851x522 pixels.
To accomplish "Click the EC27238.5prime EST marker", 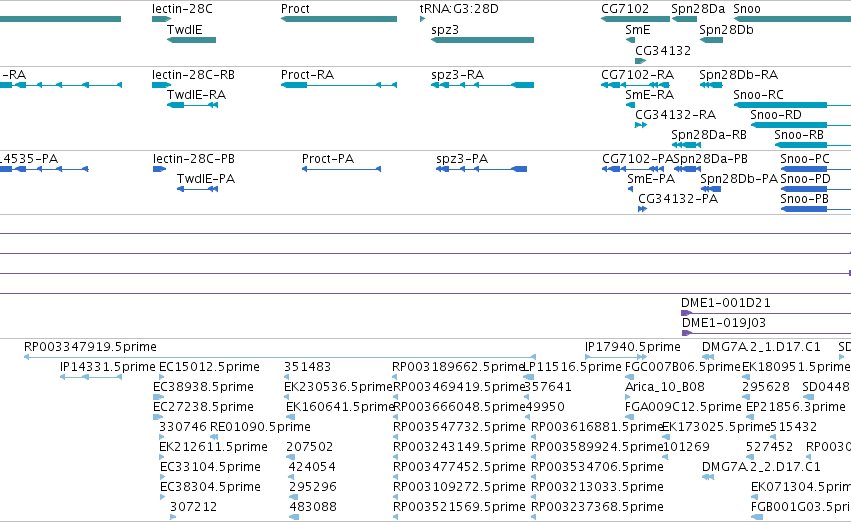I will point(157,417).
